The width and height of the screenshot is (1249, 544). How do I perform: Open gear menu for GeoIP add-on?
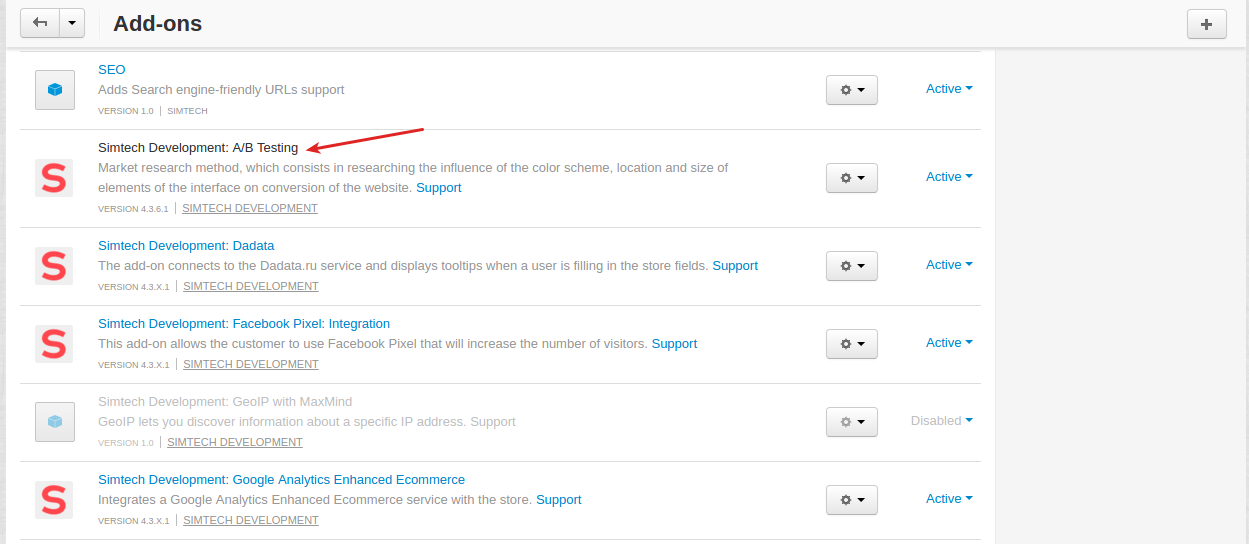click(852, 421)
